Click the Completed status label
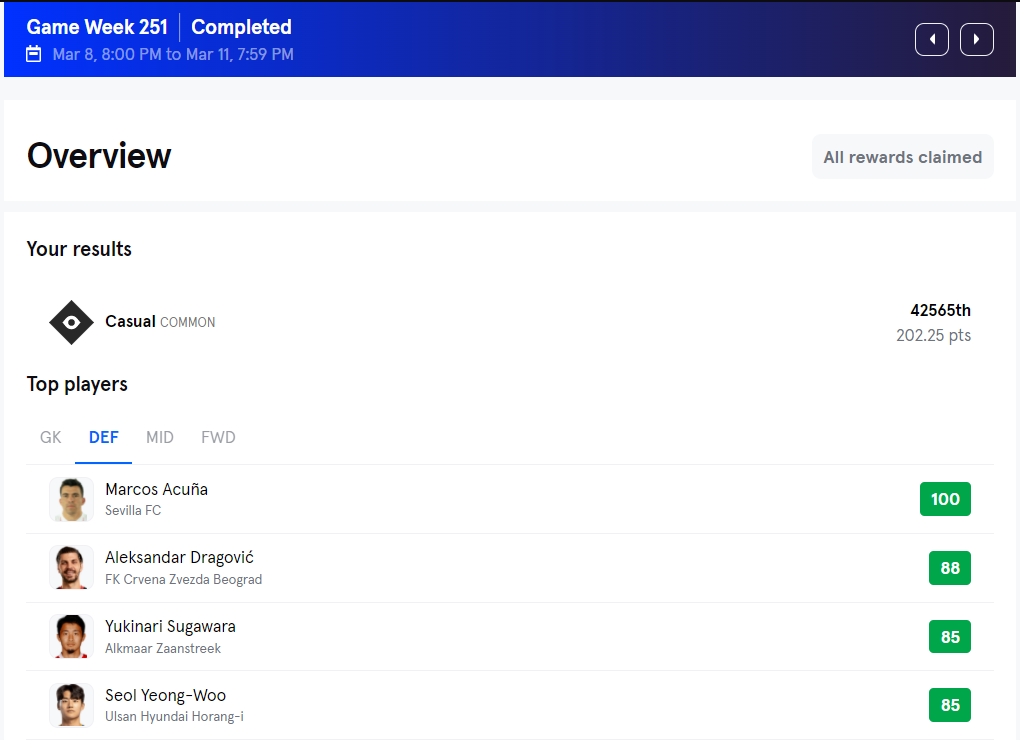This screenshot has width=1020, height=740. 241,27
